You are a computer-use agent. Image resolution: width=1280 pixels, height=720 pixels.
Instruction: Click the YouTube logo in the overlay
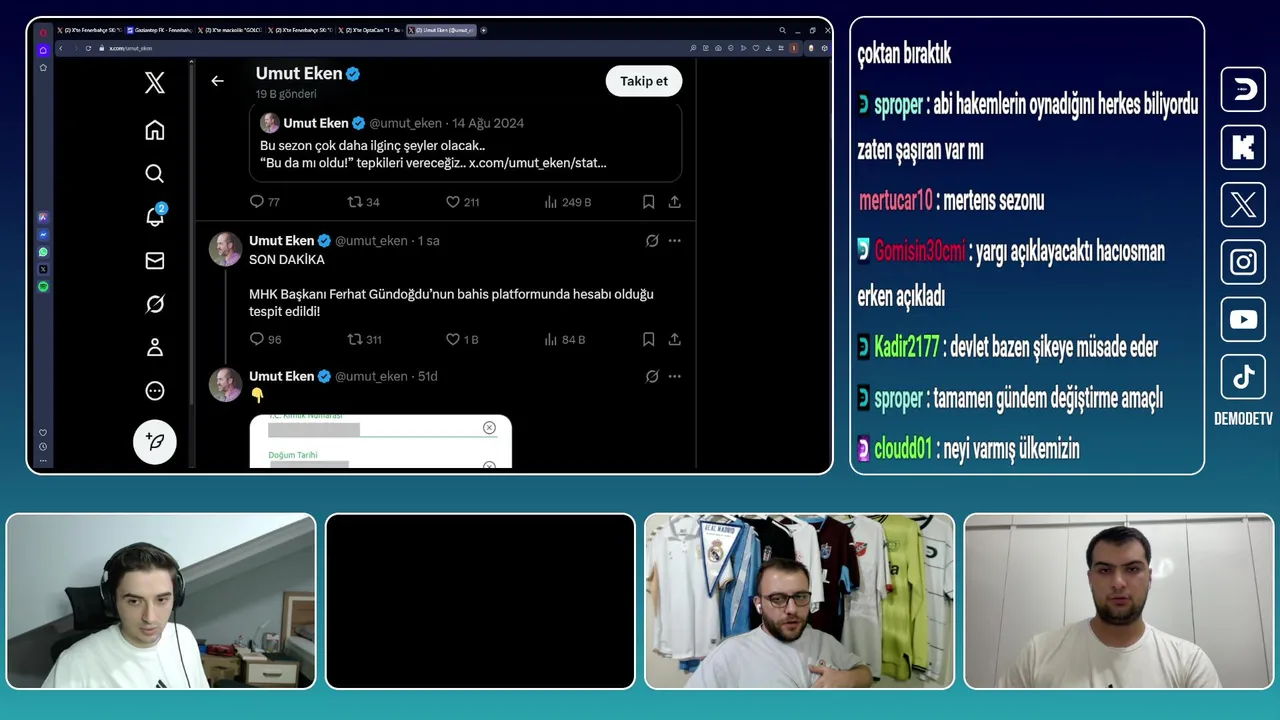[1243, 320]
